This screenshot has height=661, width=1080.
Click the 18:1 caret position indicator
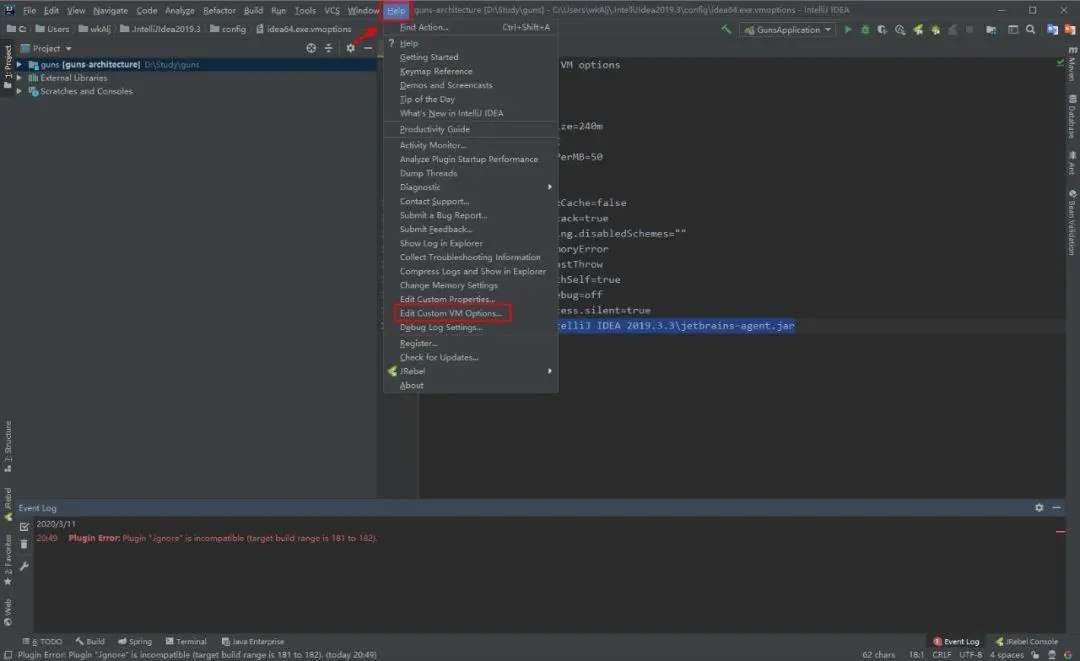(x=915, y=655)
